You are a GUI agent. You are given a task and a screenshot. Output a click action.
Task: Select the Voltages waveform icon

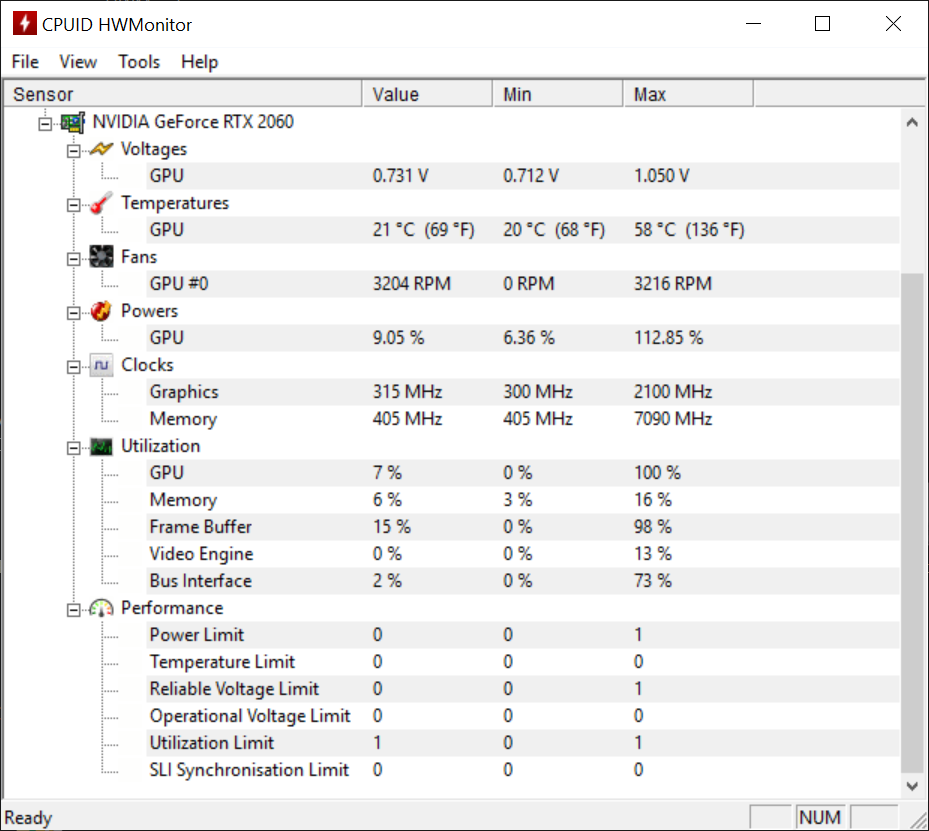click(100, 148)
